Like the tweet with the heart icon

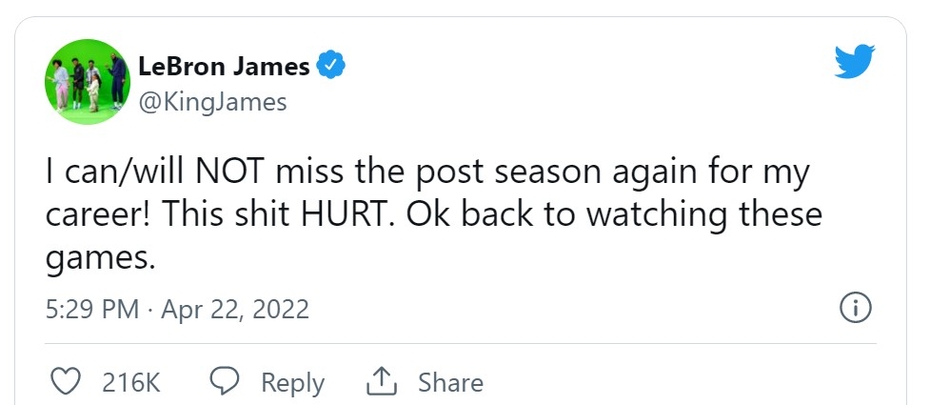65,382
